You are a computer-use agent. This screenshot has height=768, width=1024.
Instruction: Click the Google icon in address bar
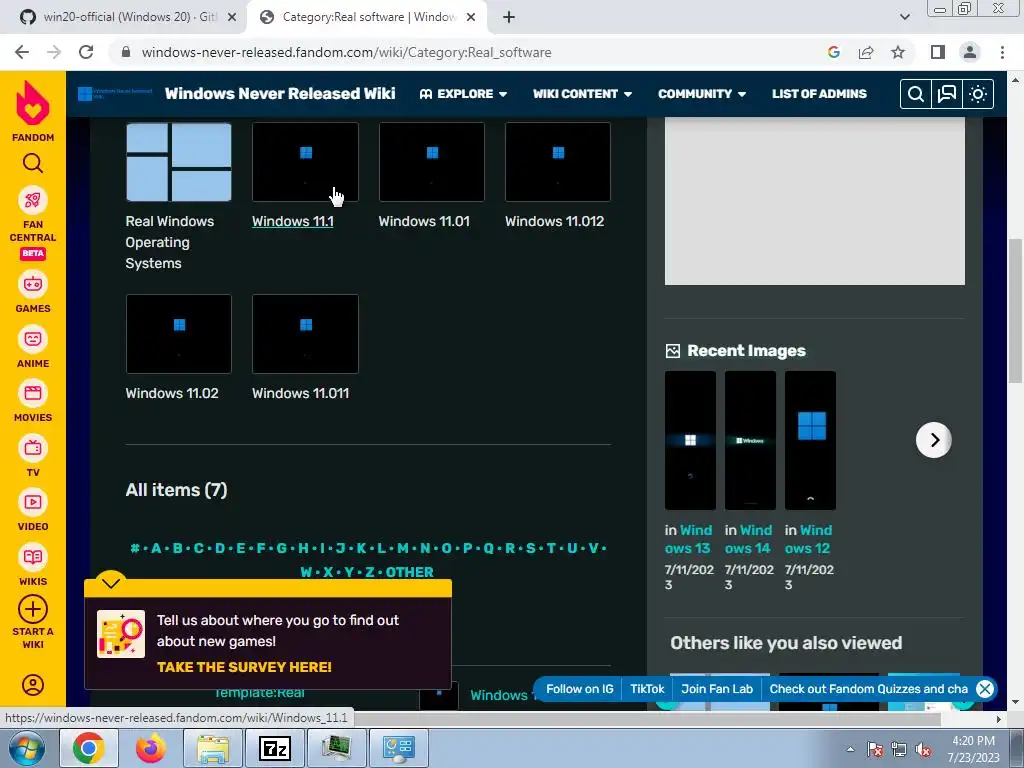[x=833, y=52]
